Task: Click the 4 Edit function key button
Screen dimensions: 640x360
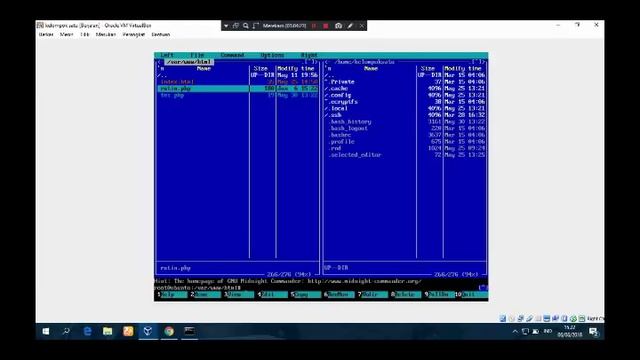Action: (272, 294)
